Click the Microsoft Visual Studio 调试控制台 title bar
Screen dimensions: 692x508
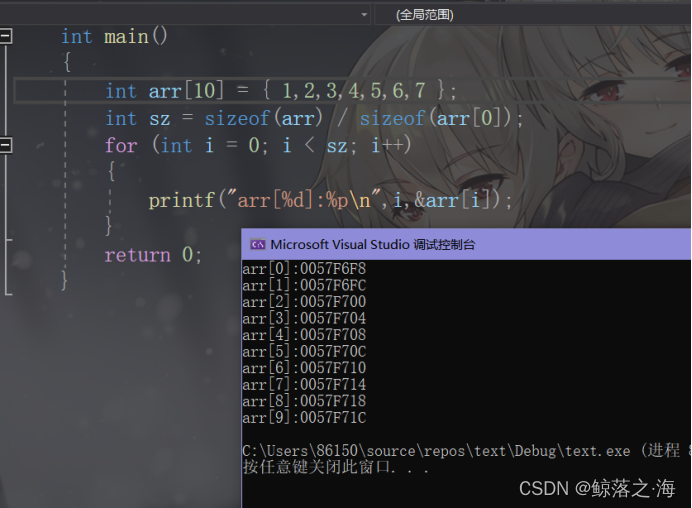(466, 244)
